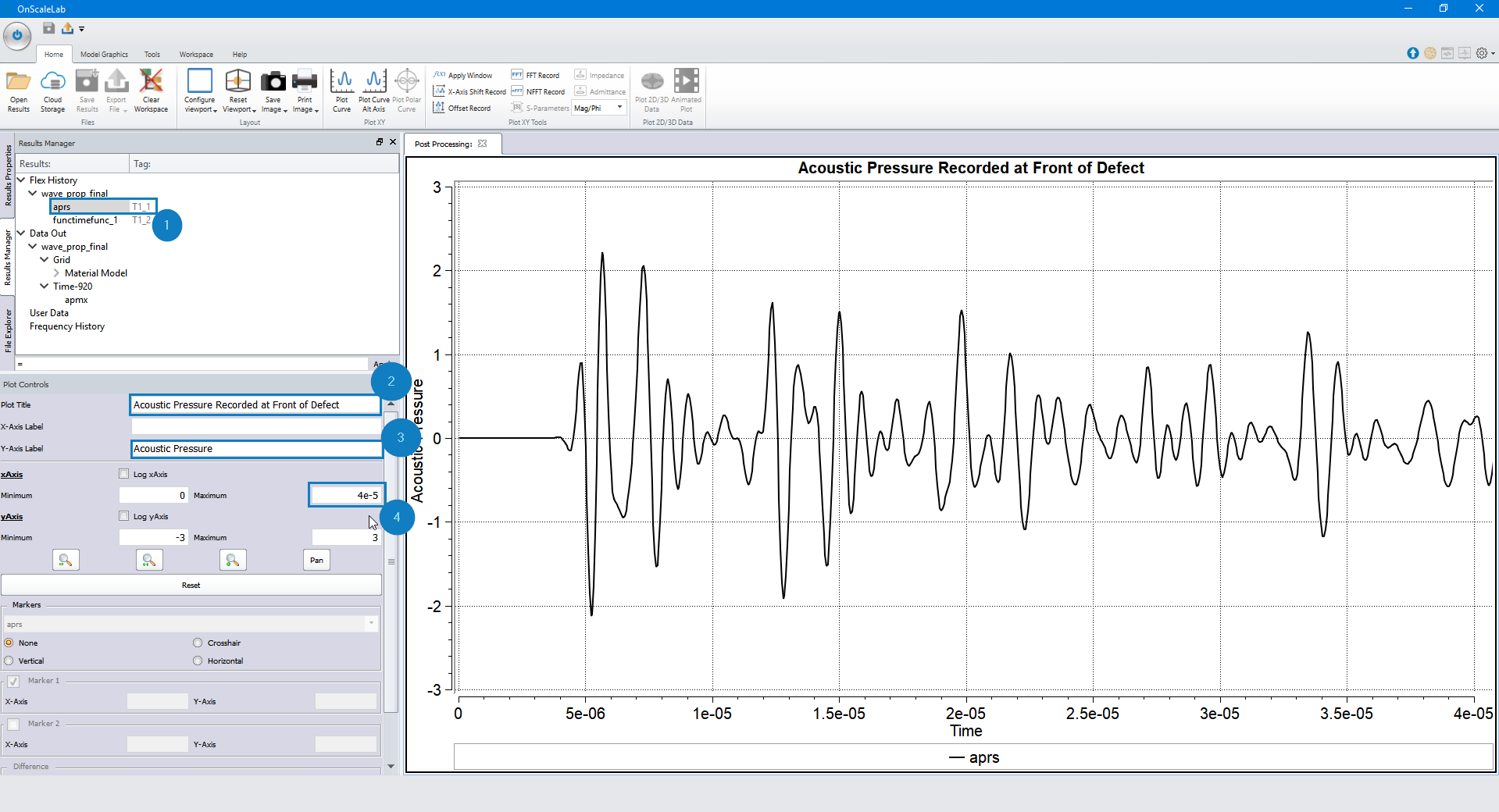Click the settings gear icon
Screen dimensions: 1499x812
1482,53
